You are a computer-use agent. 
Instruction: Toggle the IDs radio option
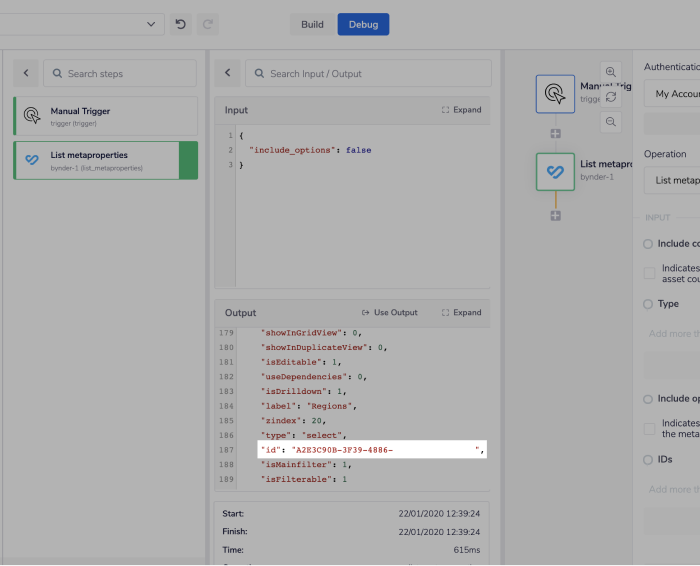point(648,460)
